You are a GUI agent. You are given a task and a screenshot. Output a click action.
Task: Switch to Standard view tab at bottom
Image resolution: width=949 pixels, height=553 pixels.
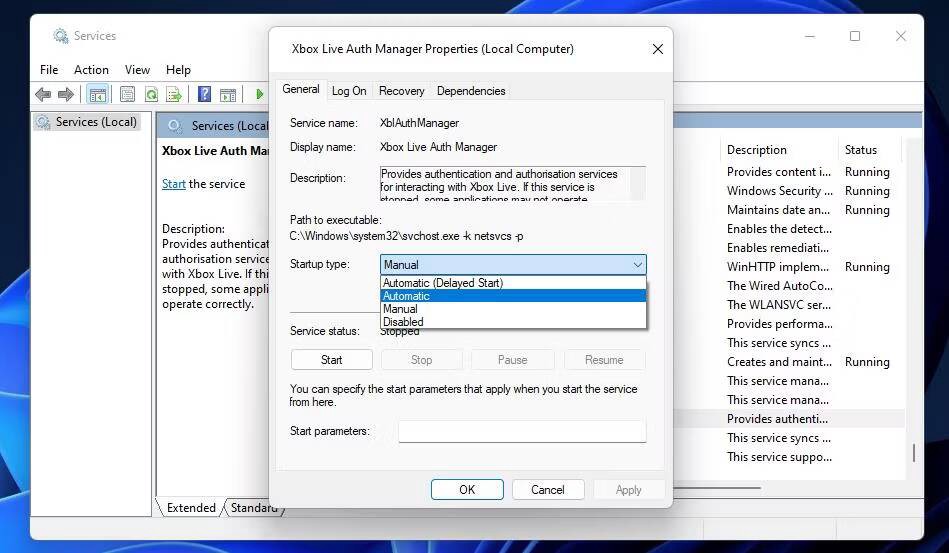click(253, 508)
